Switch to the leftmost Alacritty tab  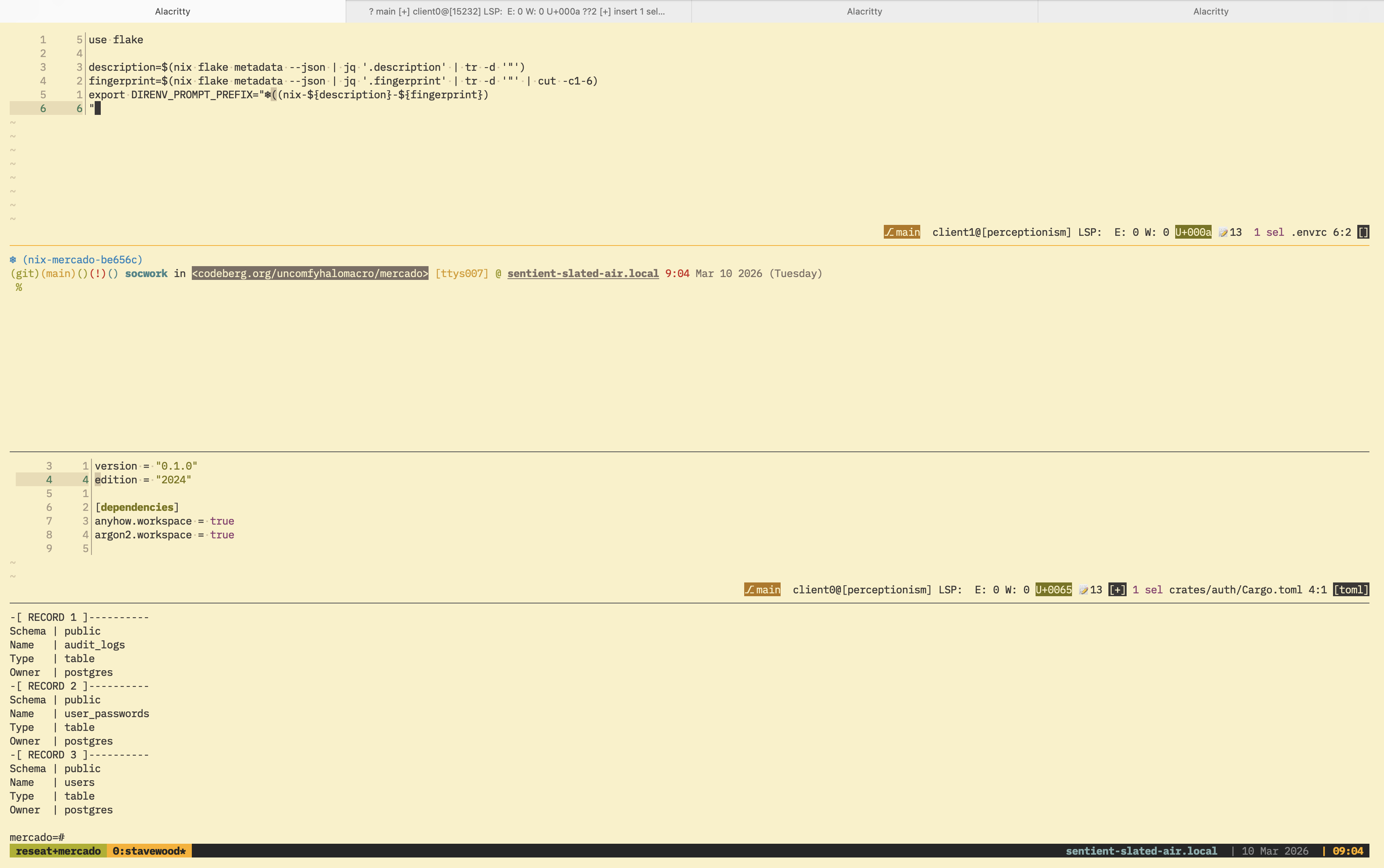[172, 11]
